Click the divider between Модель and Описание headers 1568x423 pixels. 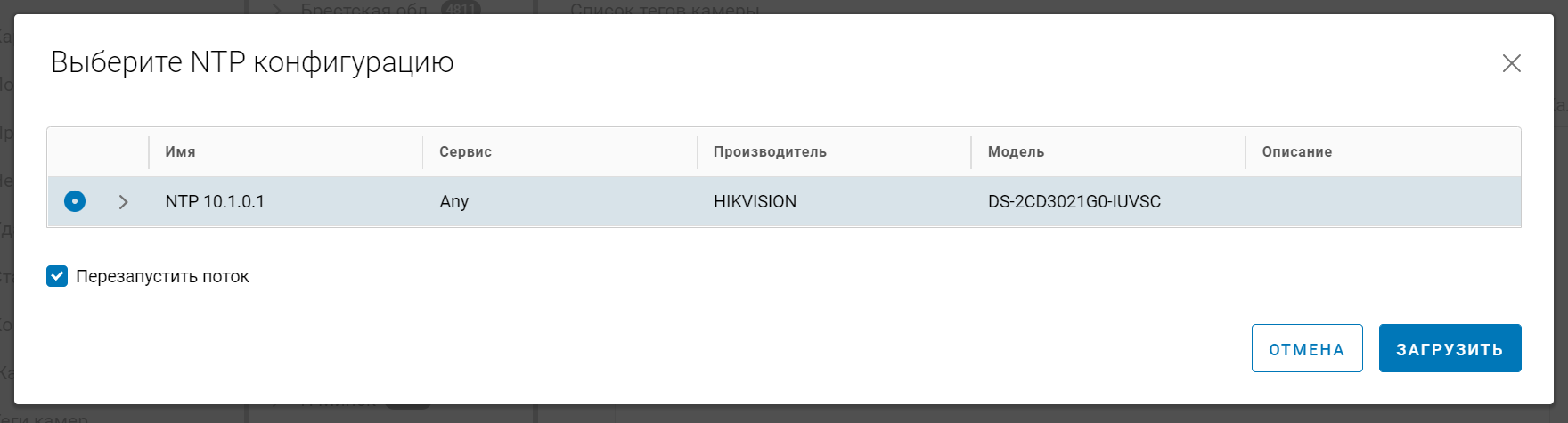(x=1245, y=152)
